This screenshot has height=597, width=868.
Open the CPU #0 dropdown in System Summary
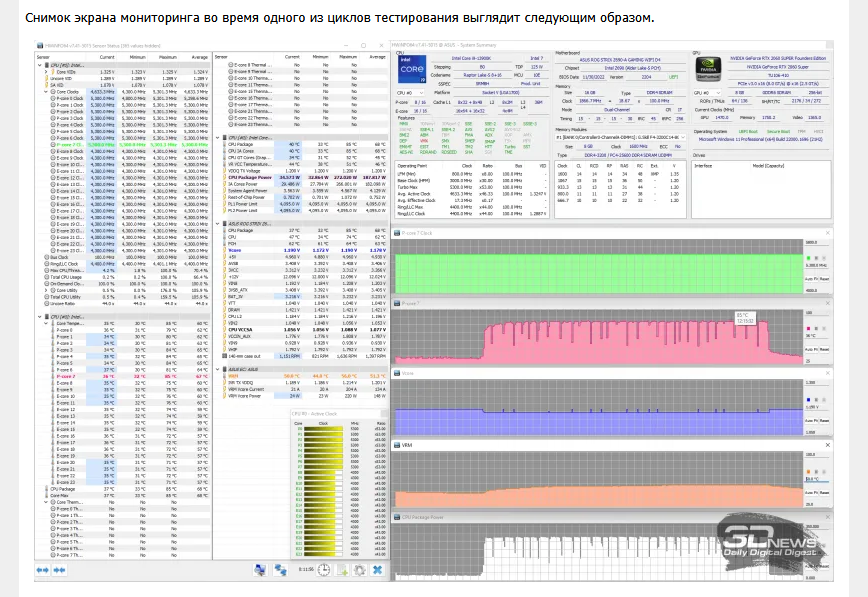pyautogui.click(x=411, y=92)
